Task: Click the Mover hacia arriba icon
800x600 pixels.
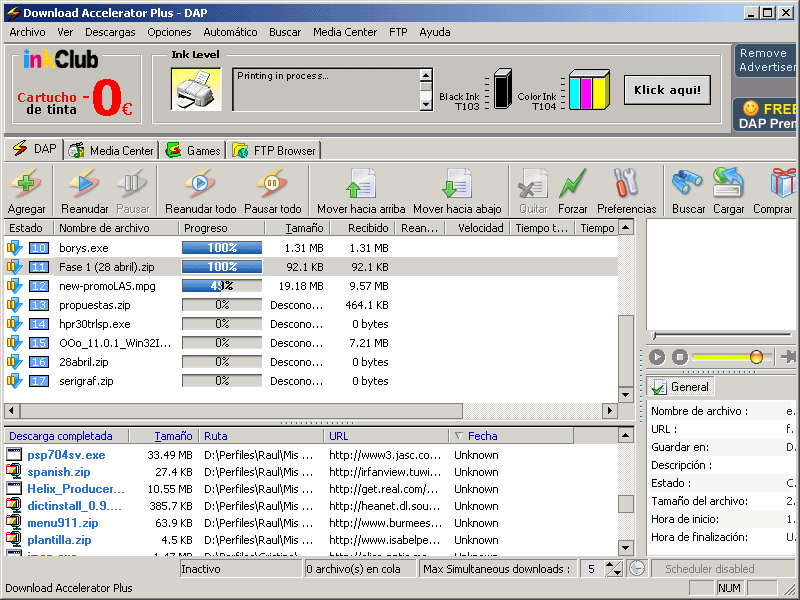Action: click(x=360, y=185)
